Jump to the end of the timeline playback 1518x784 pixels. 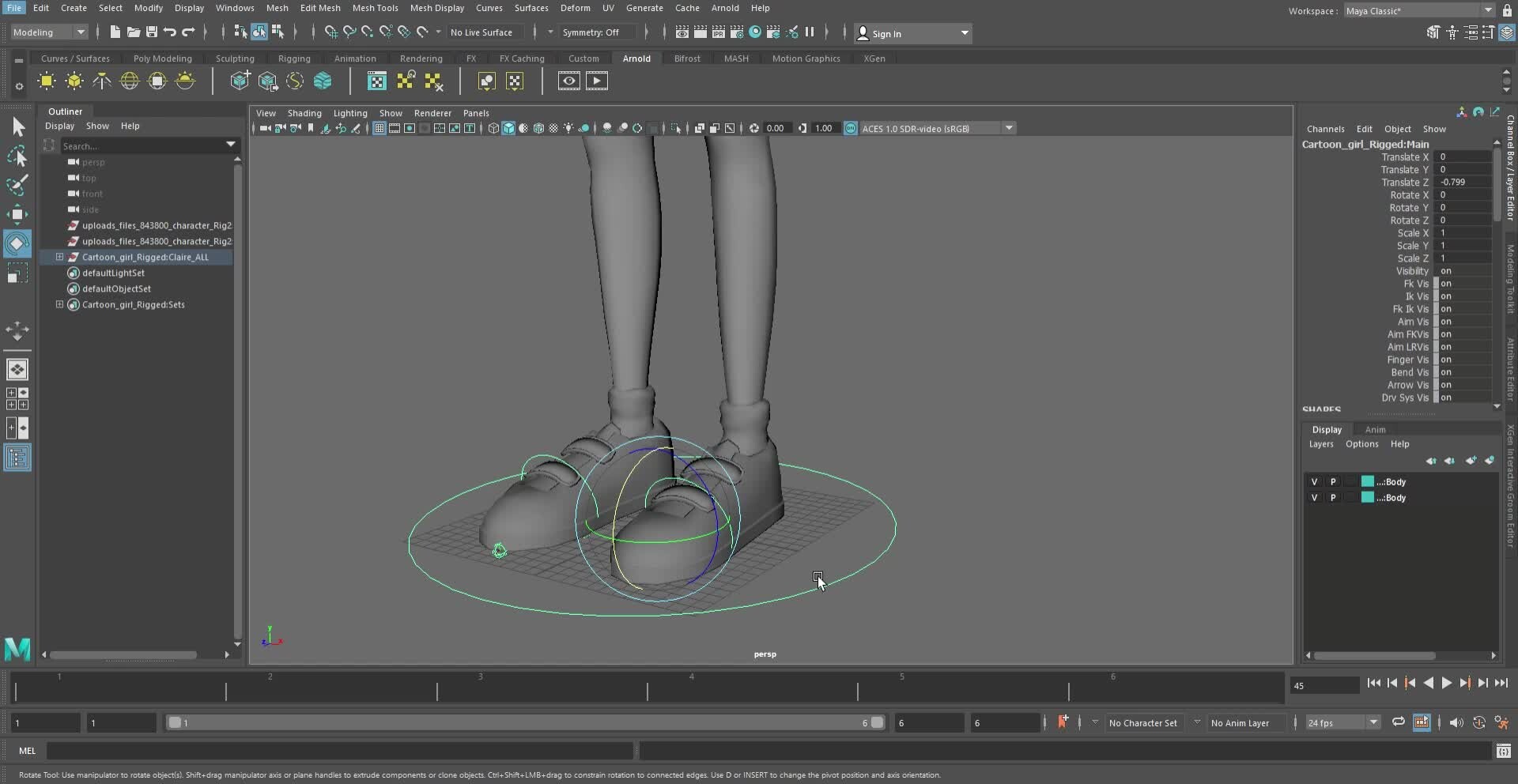pyautogui.click(x=1501, y=683)
